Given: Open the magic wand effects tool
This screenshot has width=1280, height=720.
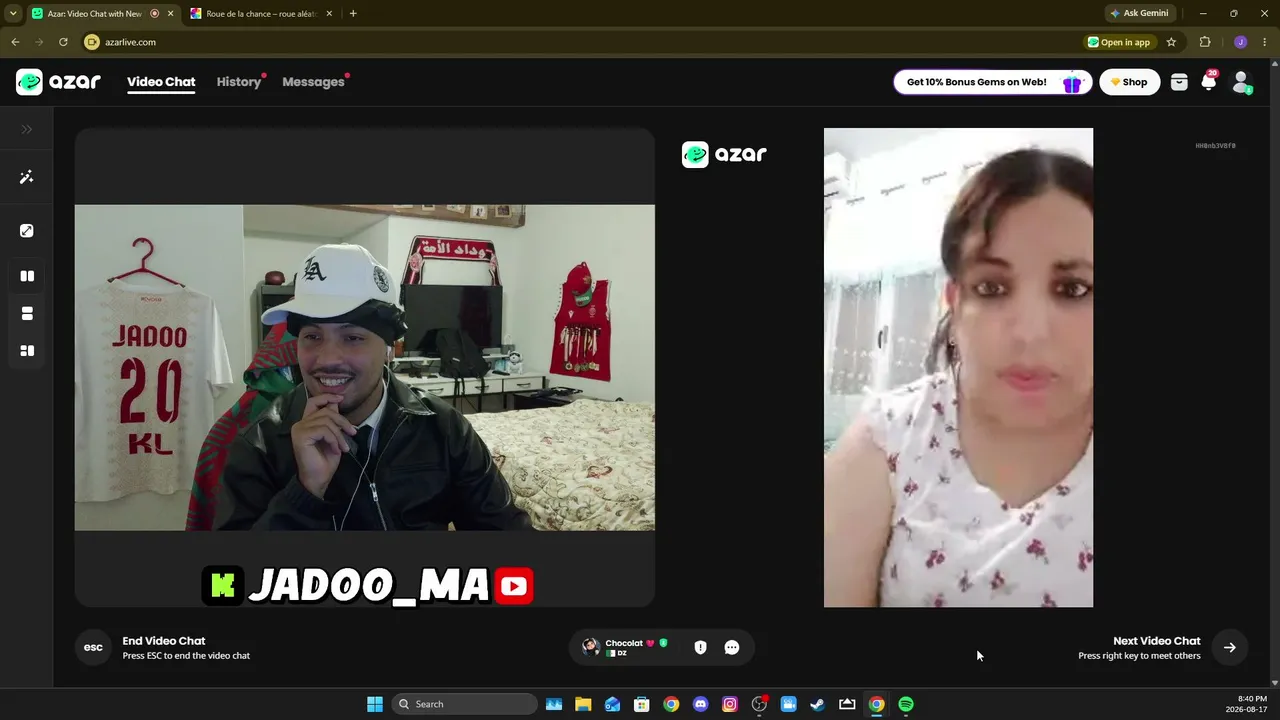Looking at the screenshot, I should pyautogui.click(x=27, y=177).
